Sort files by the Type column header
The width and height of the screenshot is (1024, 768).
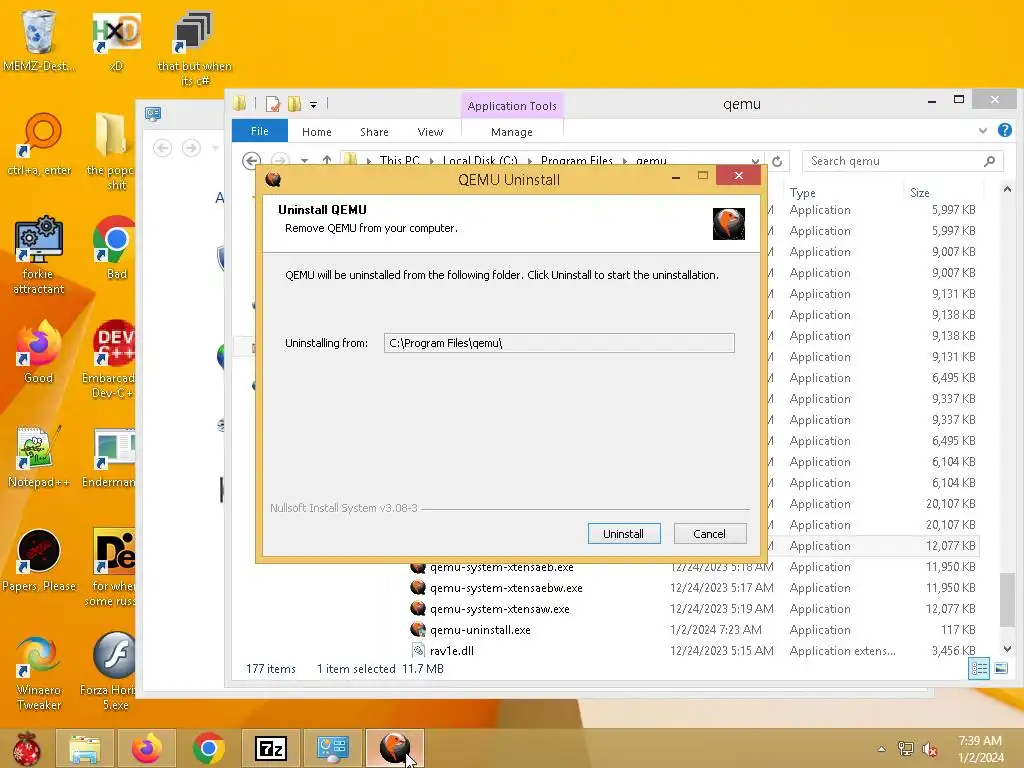(803, 193)
